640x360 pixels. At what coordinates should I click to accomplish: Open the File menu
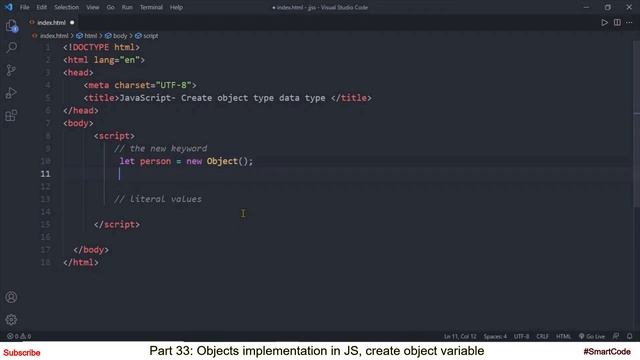click(x=24, y=7)
